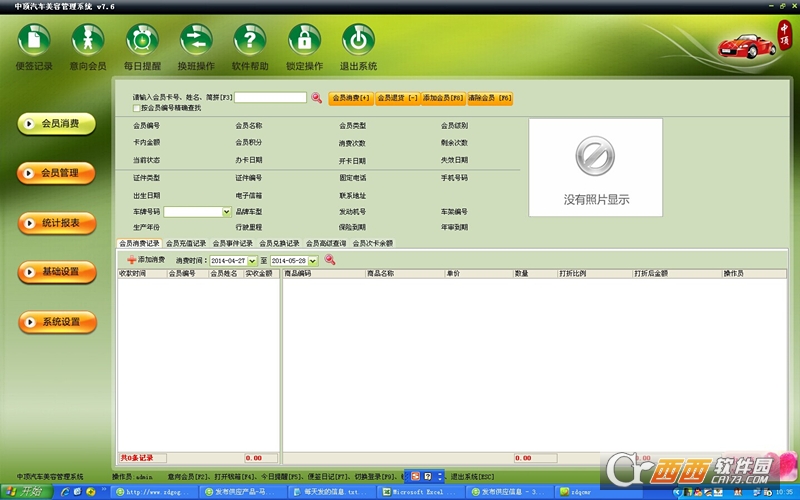The width and height of the screenshot is (800, 500).
Task: Open 统计报表 in left sidebar
Action: [x=58, y=222]
